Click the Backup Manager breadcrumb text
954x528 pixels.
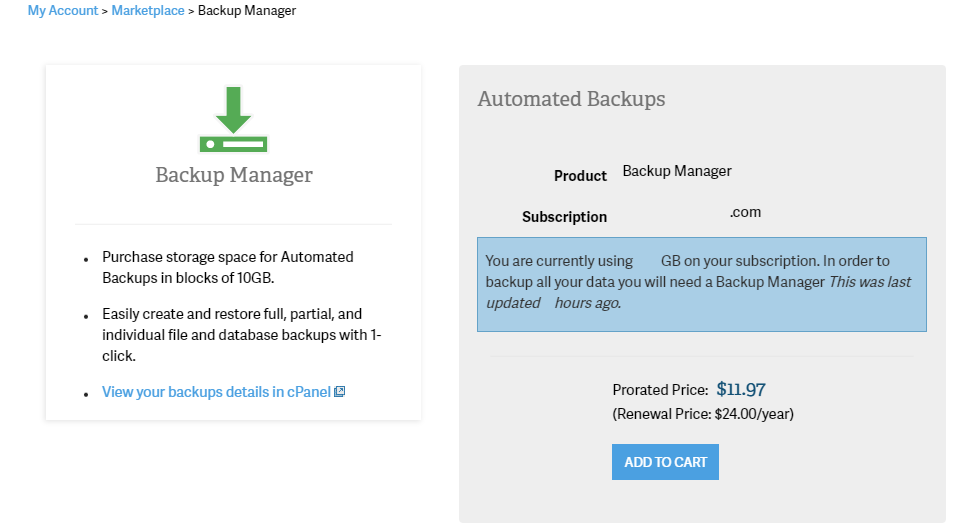click(246, 11)
